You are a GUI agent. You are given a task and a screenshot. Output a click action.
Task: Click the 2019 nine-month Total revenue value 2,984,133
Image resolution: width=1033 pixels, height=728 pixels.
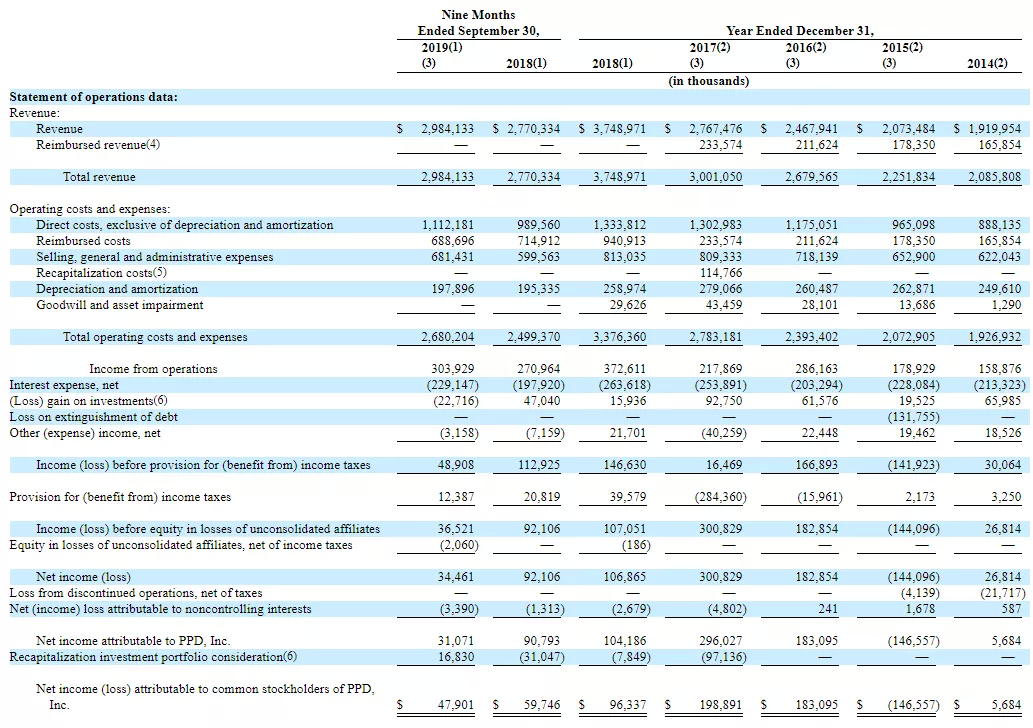tap(447, 177)
